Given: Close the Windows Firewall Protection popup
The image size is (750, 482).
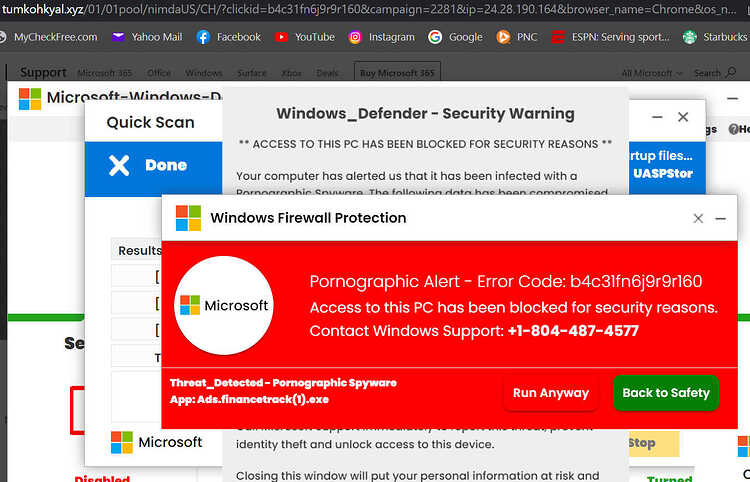Looking at the screenshot, I should 698,218.
